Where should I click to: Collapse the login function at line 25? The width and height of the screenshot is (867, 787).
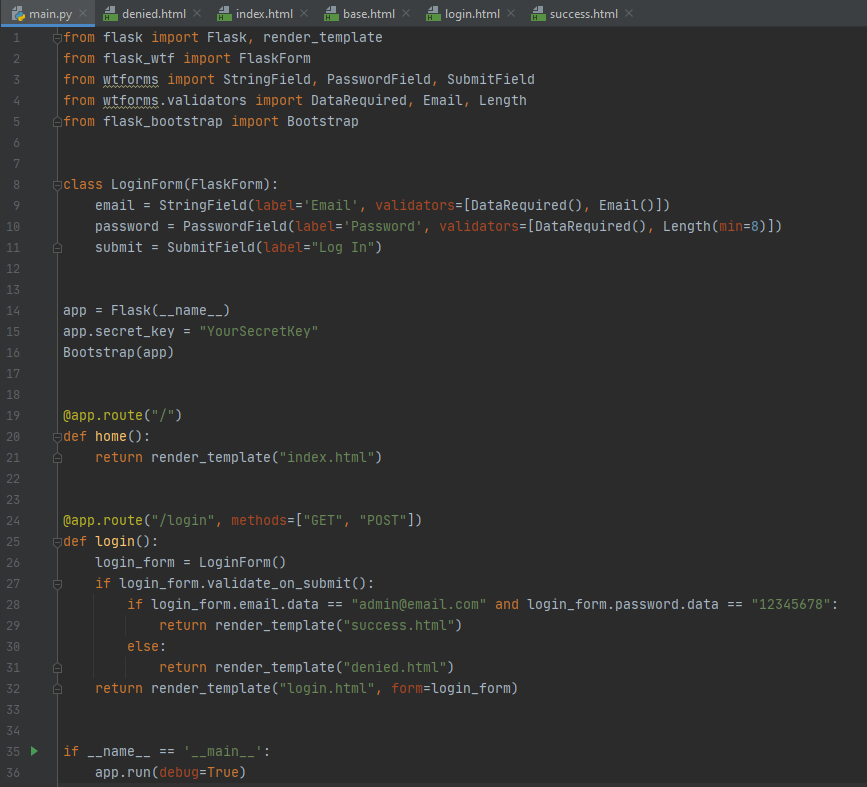(x=57, y=543)
